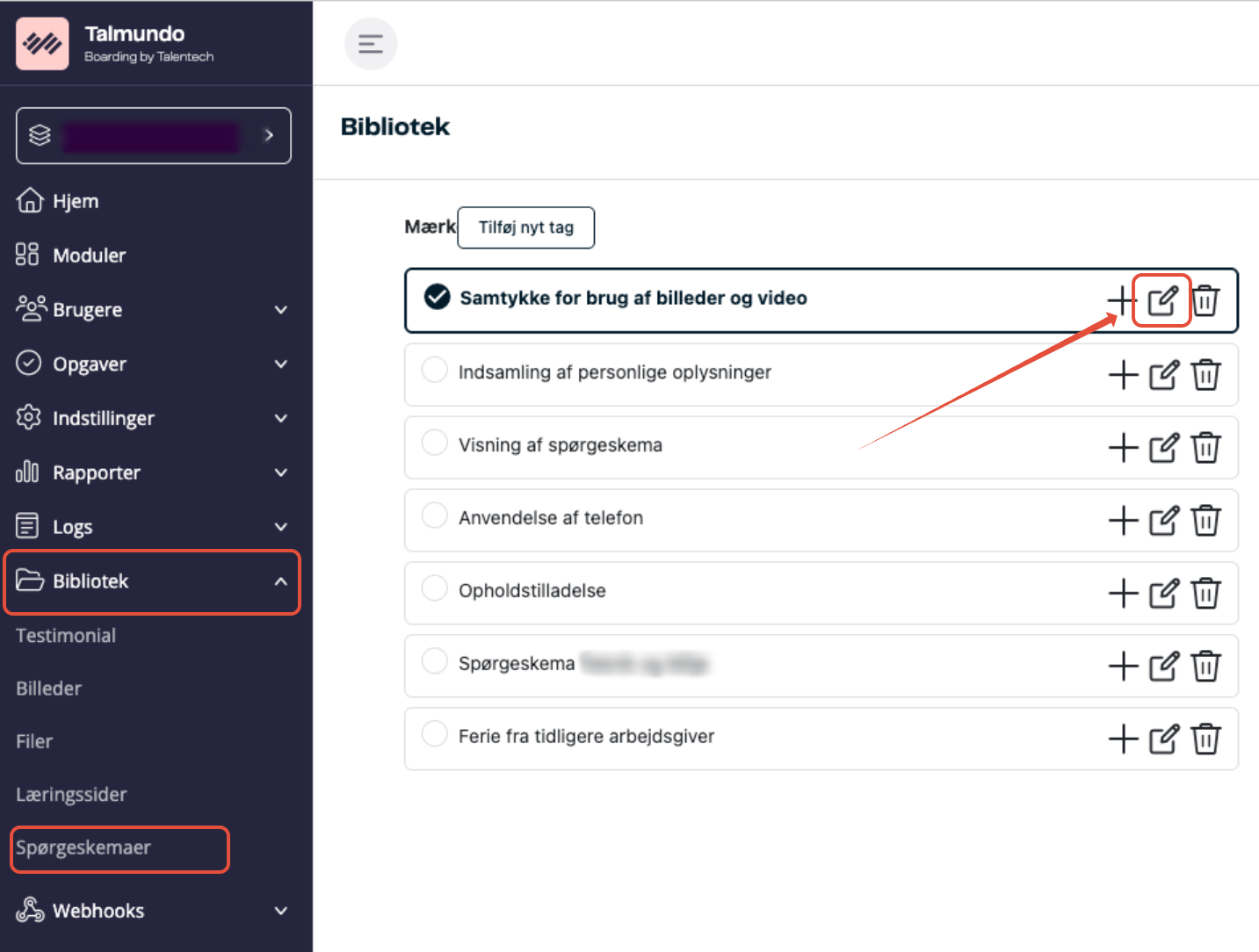Click plus icon for Visning af spørgeskema
The width and height of the screenshot is (1259, 952).
[x=1123, y=448]
